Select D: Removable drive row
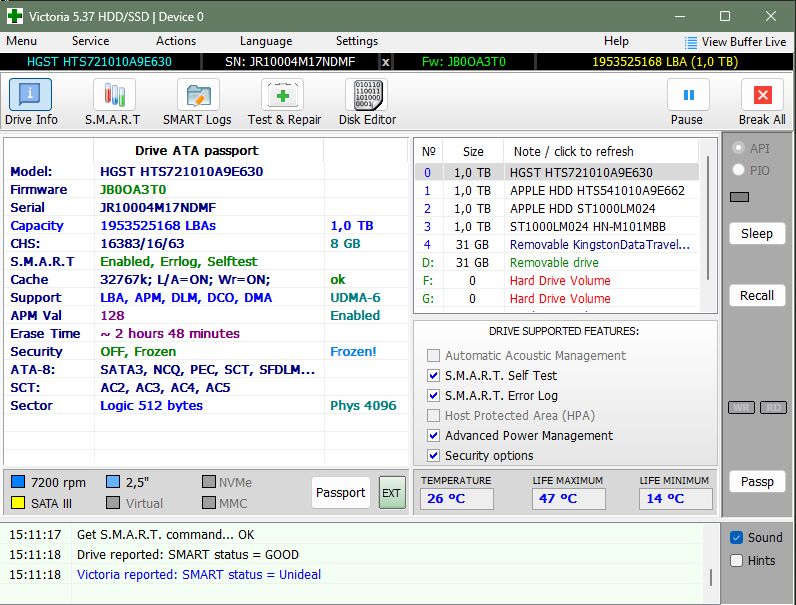 click(557, 262)
